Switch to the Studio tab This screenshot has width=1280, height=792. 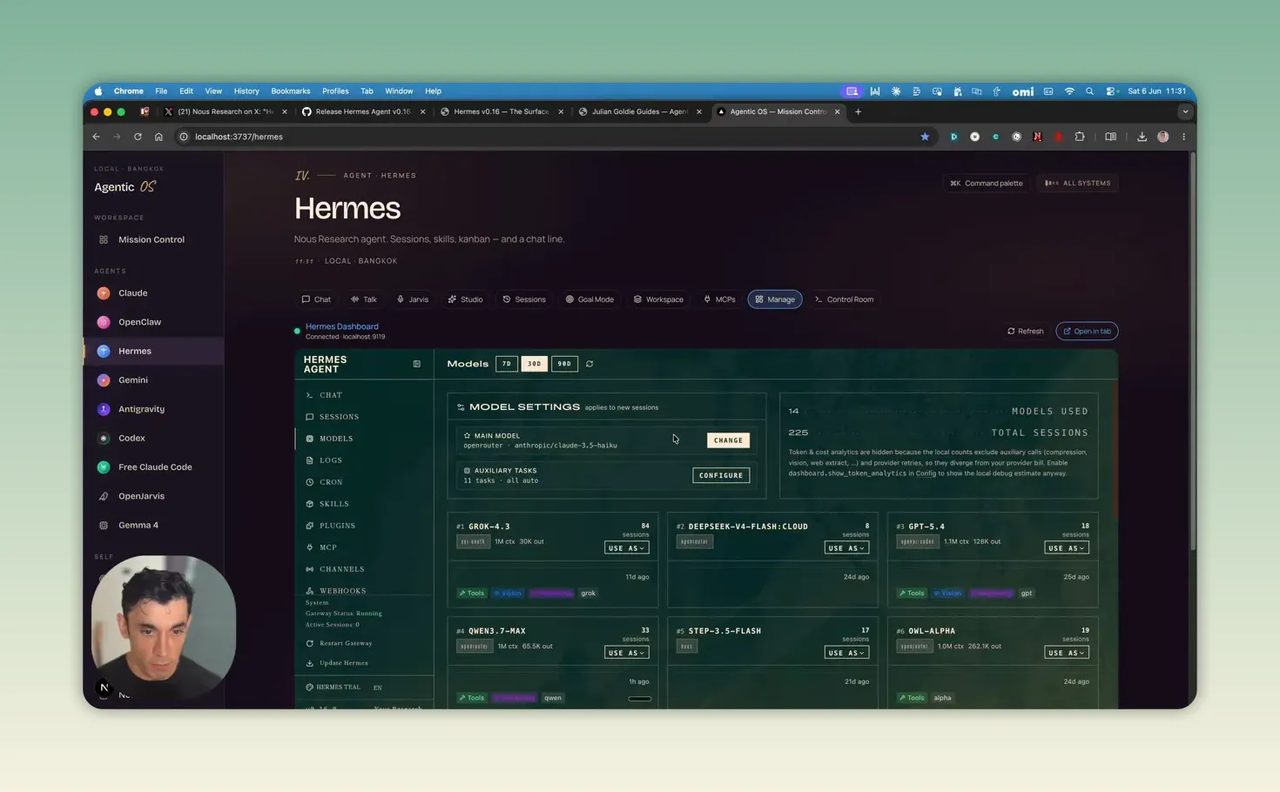(465, 299)
